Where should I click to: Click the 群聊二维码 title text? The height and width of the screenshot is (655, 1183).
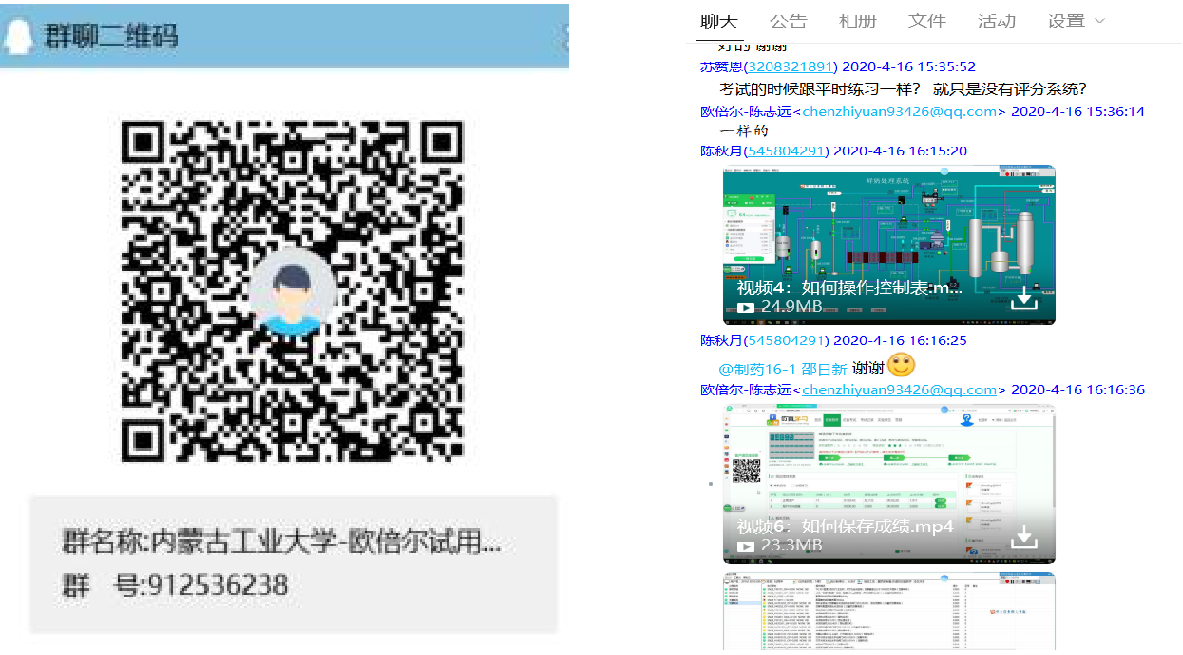[x=112, y=36]
